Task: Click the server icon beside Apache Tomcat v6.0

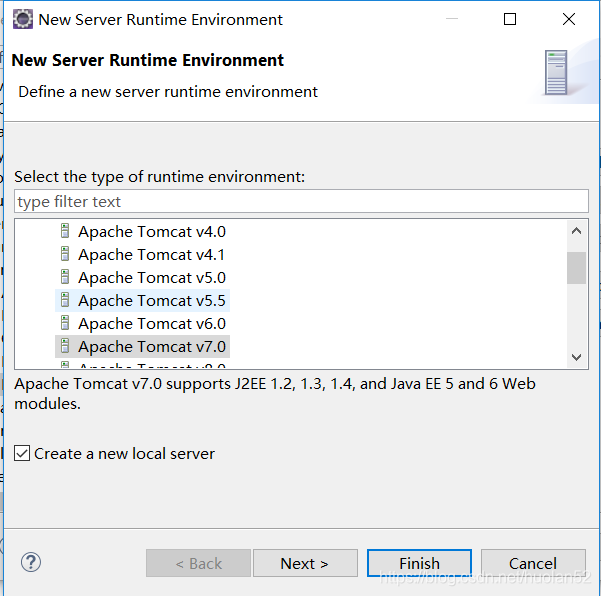Action: click(65, 323)
